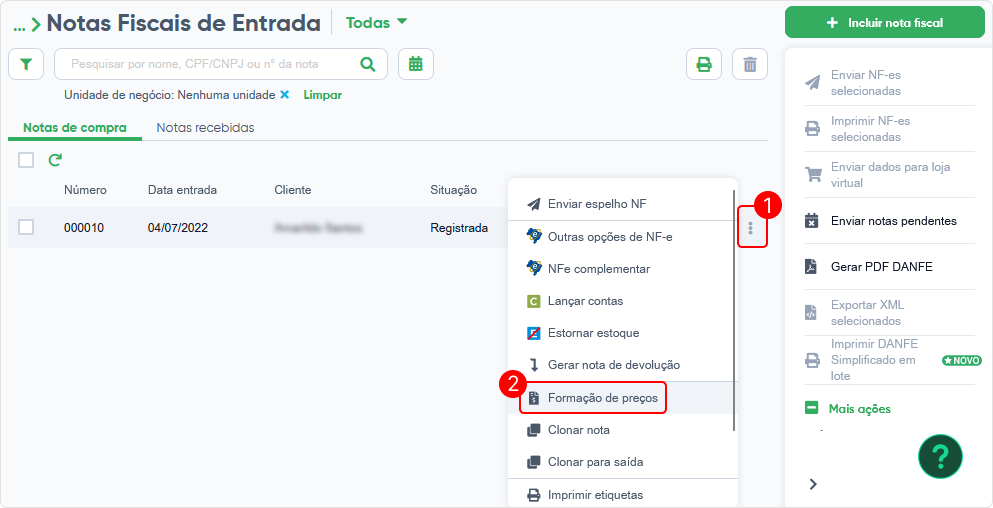The image size is (993, 508).
Task: Click the Imprimir NF-es selecionadas printer icon
Action: point(812,129)
